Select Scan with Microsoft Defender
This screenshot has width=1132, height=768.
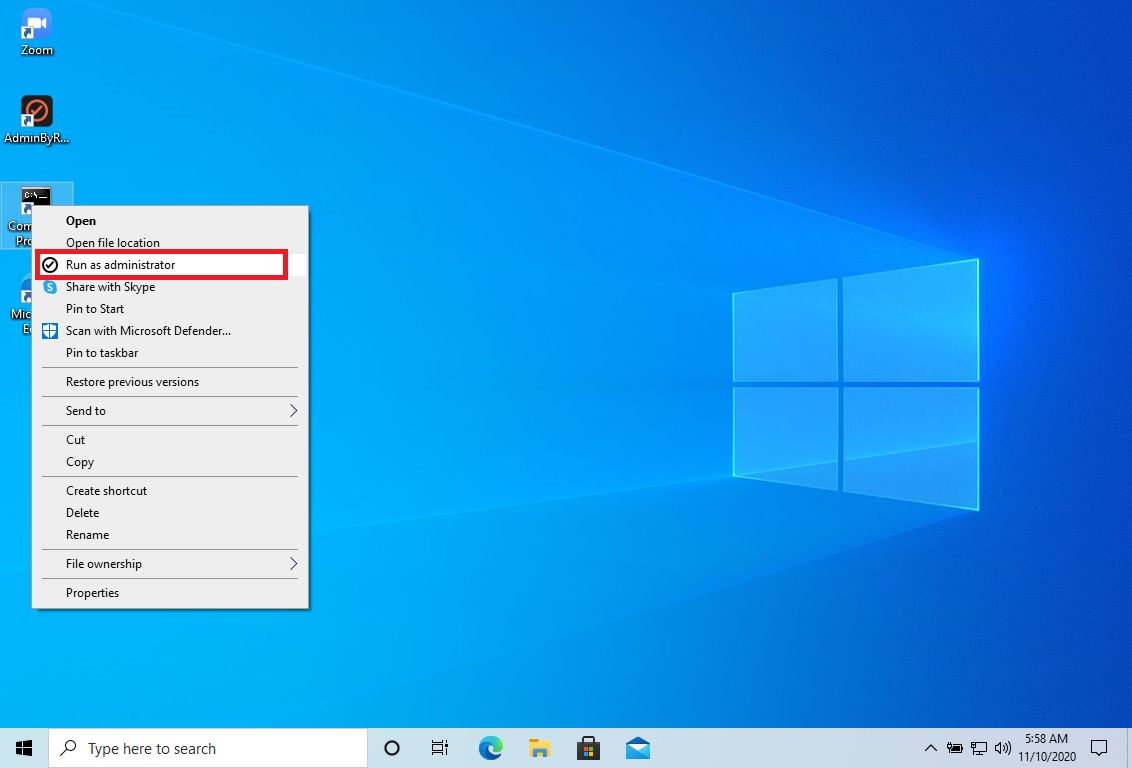point(170,331)
